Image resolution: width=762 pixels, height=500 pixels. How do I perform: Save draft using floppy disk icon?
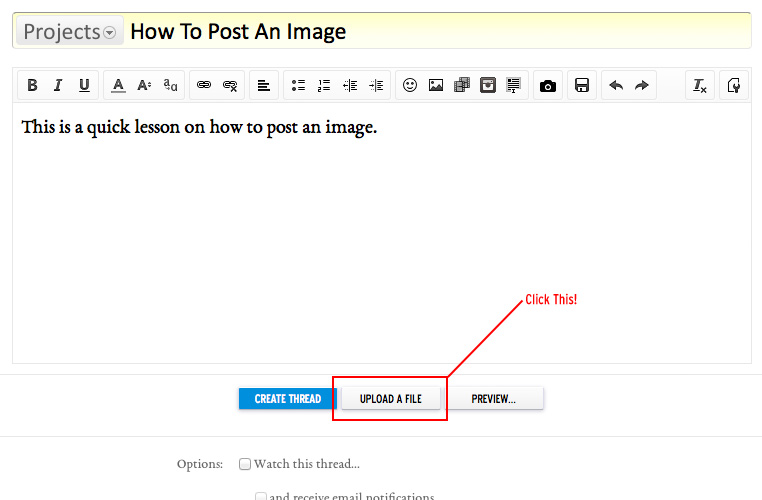point(582,86)
